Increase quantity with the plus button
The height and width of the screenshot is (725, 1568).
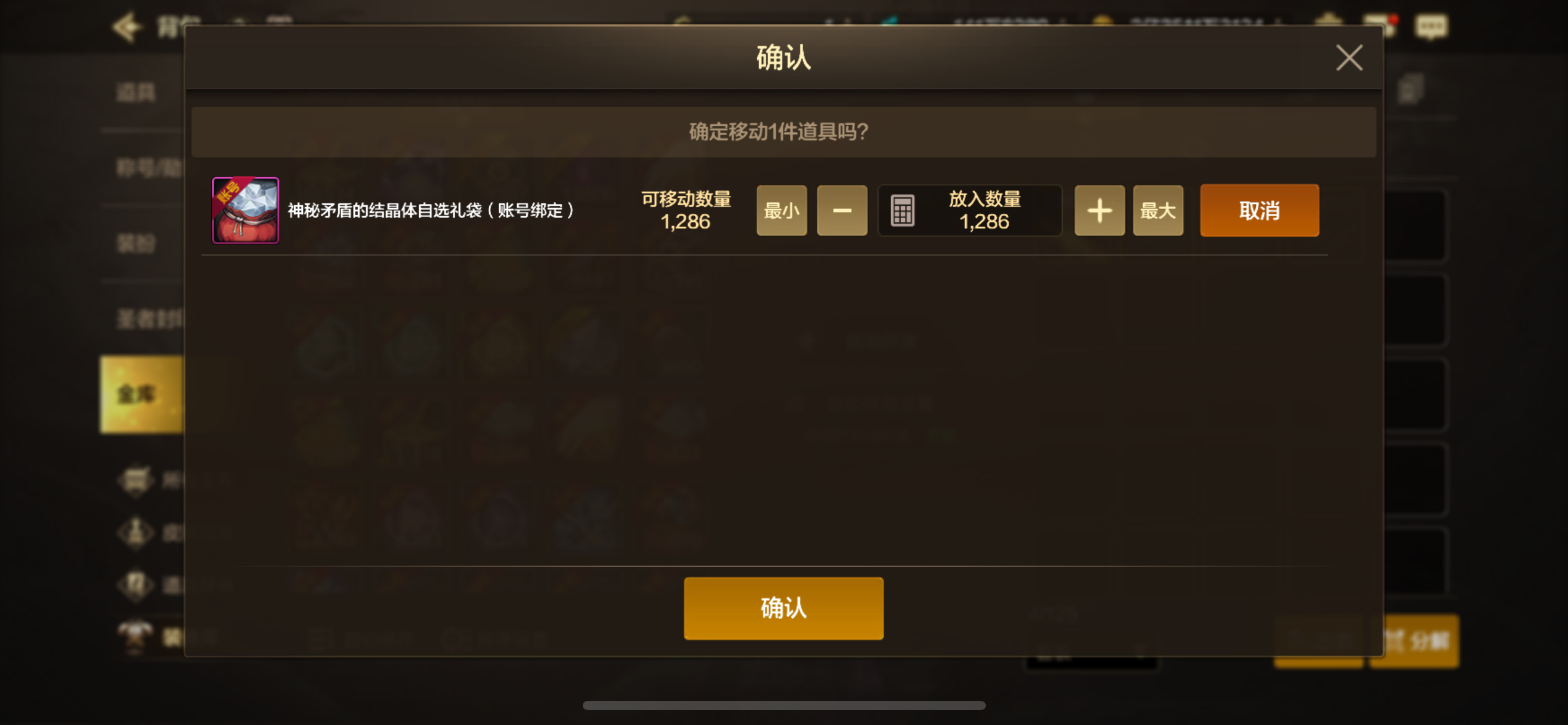[x=1099, y=211]
